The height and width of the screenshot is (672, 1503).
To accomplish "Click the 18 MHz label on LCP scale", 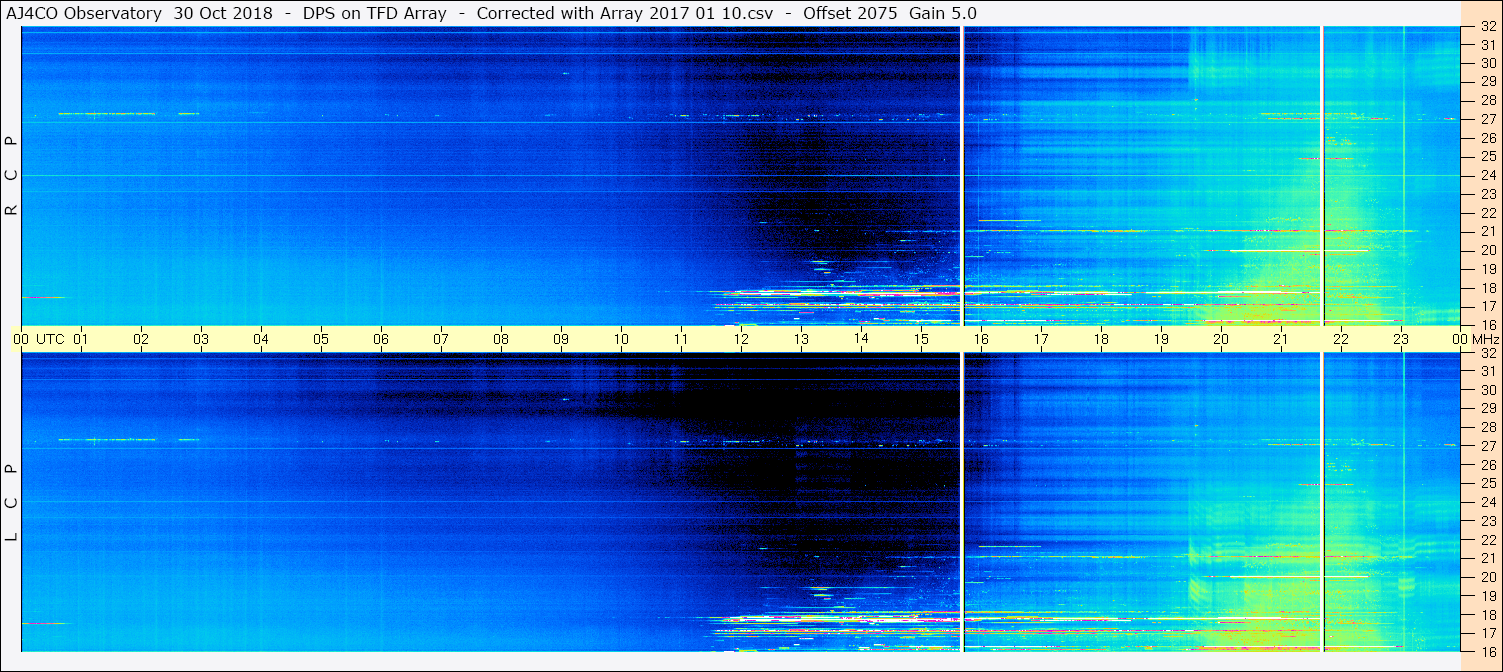I will point(1488,615).
